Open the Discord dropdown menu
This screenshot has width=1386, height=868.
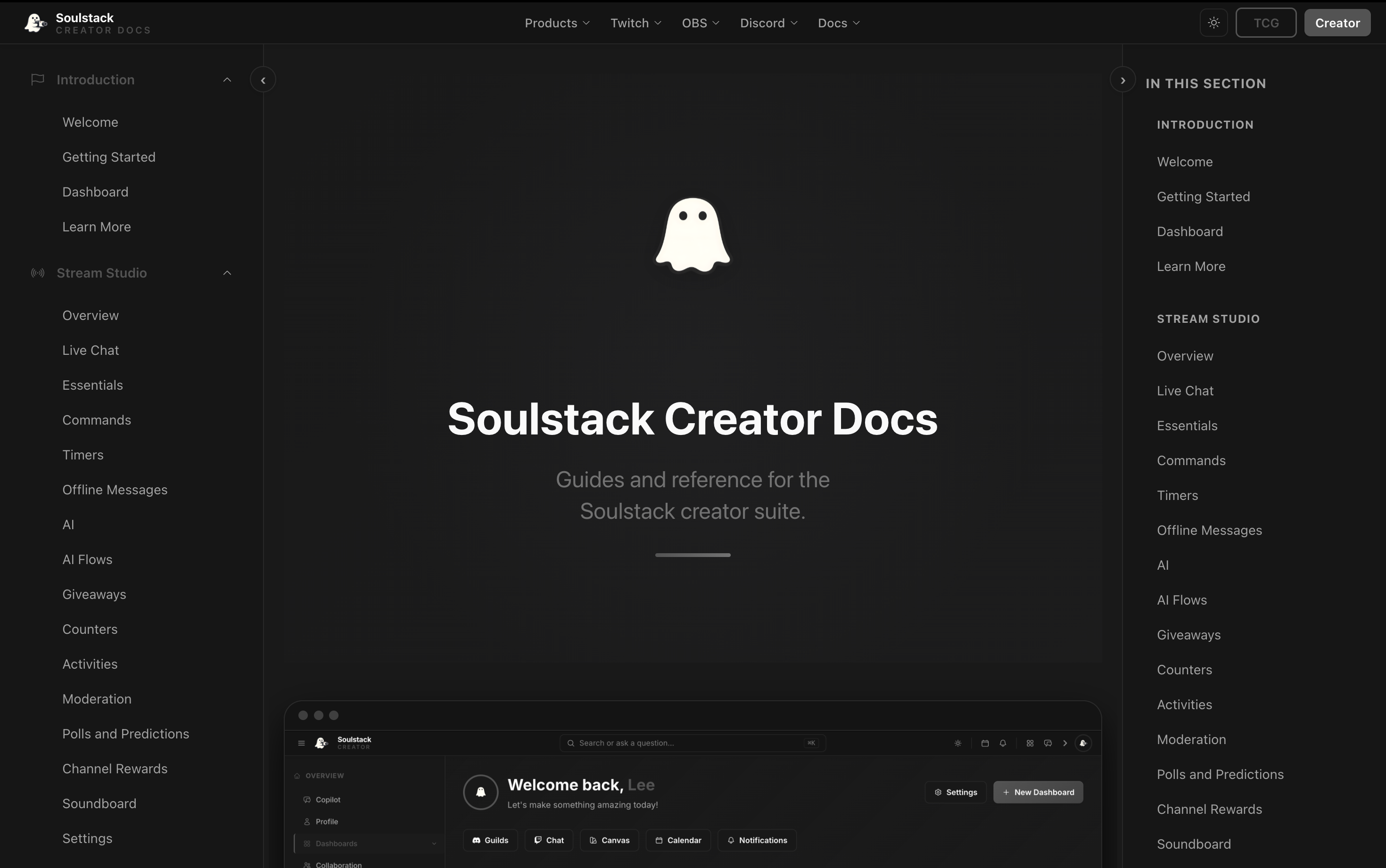coord(768,23)
